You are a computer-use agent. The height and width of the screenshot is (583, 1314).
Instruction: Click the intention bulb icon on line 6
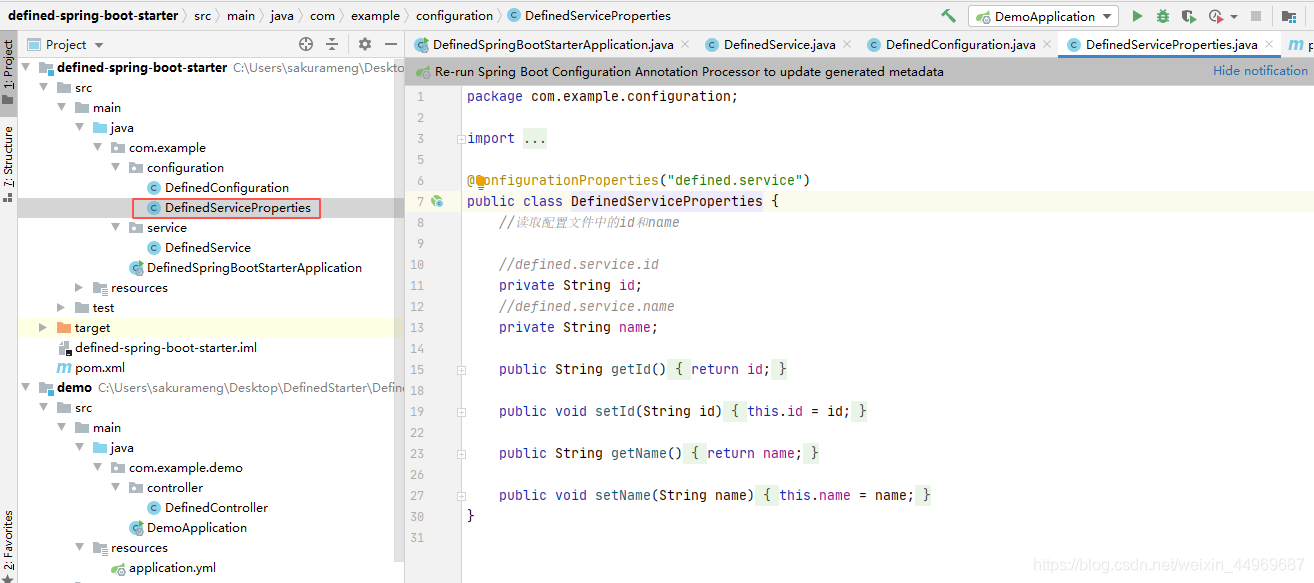(480, 181)
